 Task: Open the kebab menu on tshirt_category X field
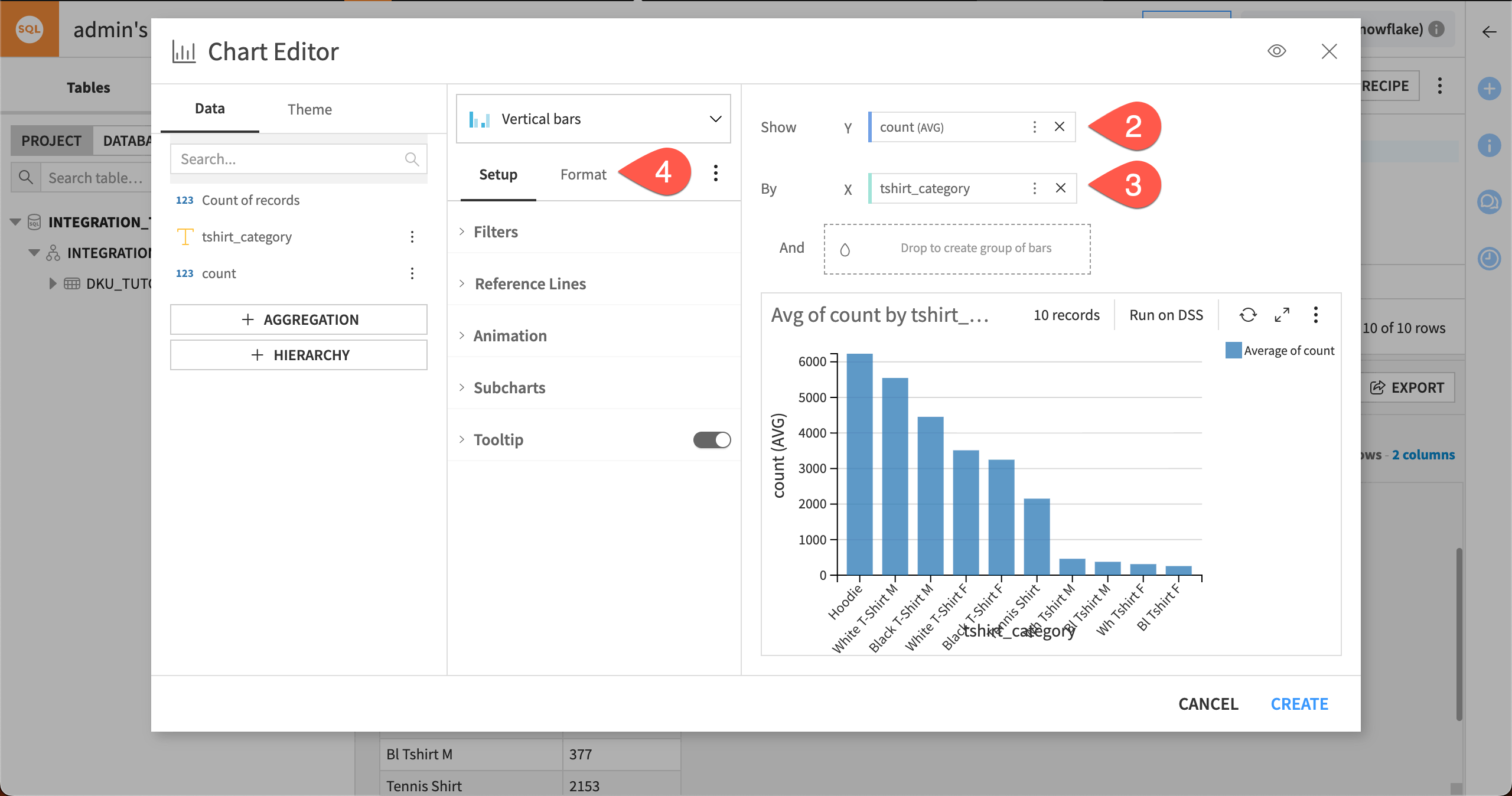tap(1034, 188)
